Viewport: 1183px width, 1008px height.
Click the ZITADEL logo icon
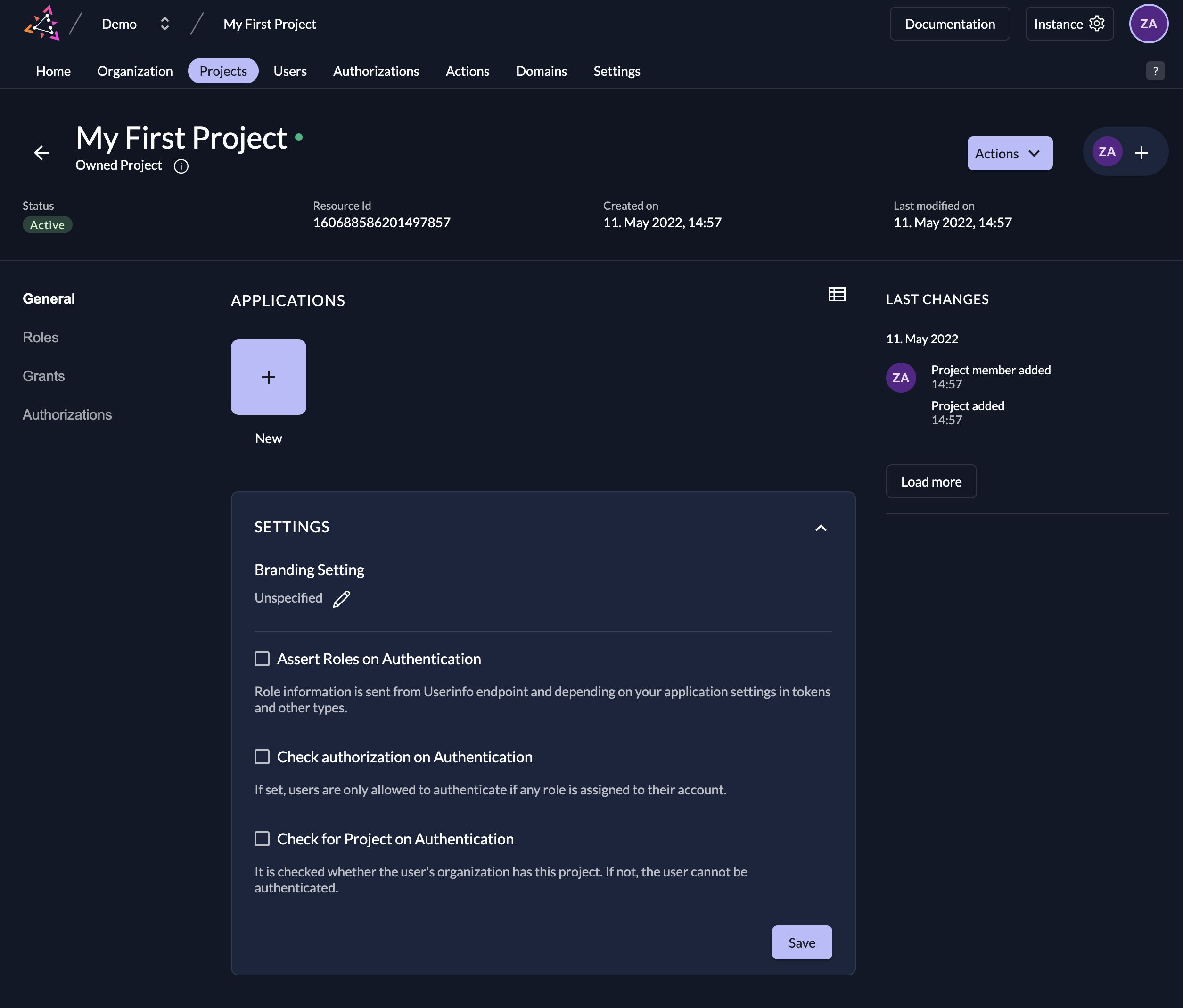coord(41,24)
